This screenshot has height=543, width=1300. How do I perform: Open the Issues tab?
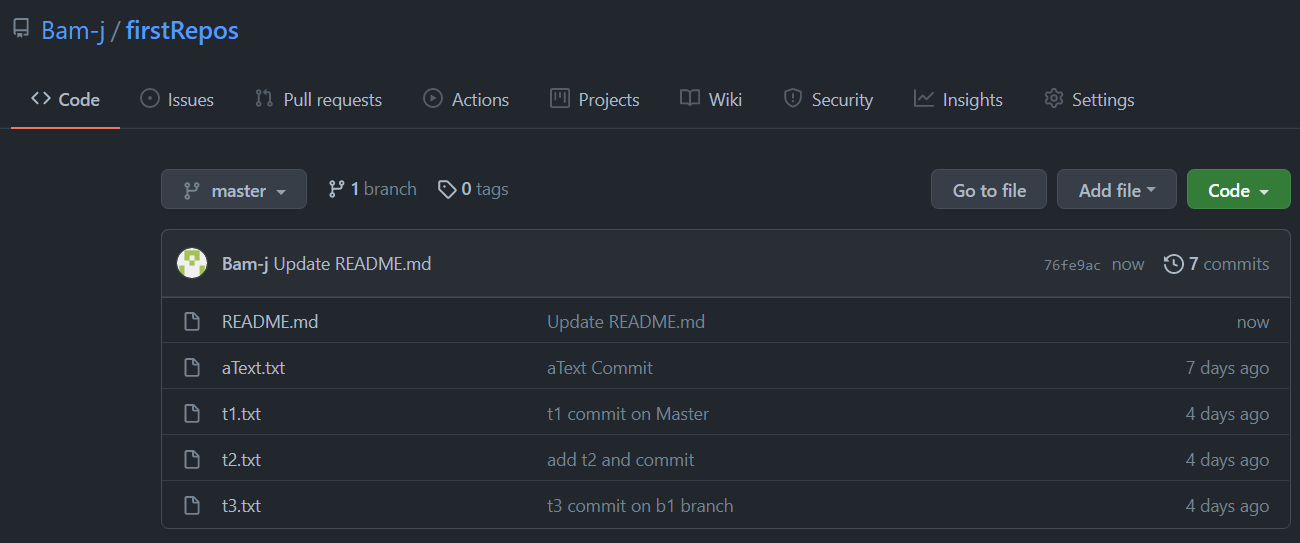point(177,99)
